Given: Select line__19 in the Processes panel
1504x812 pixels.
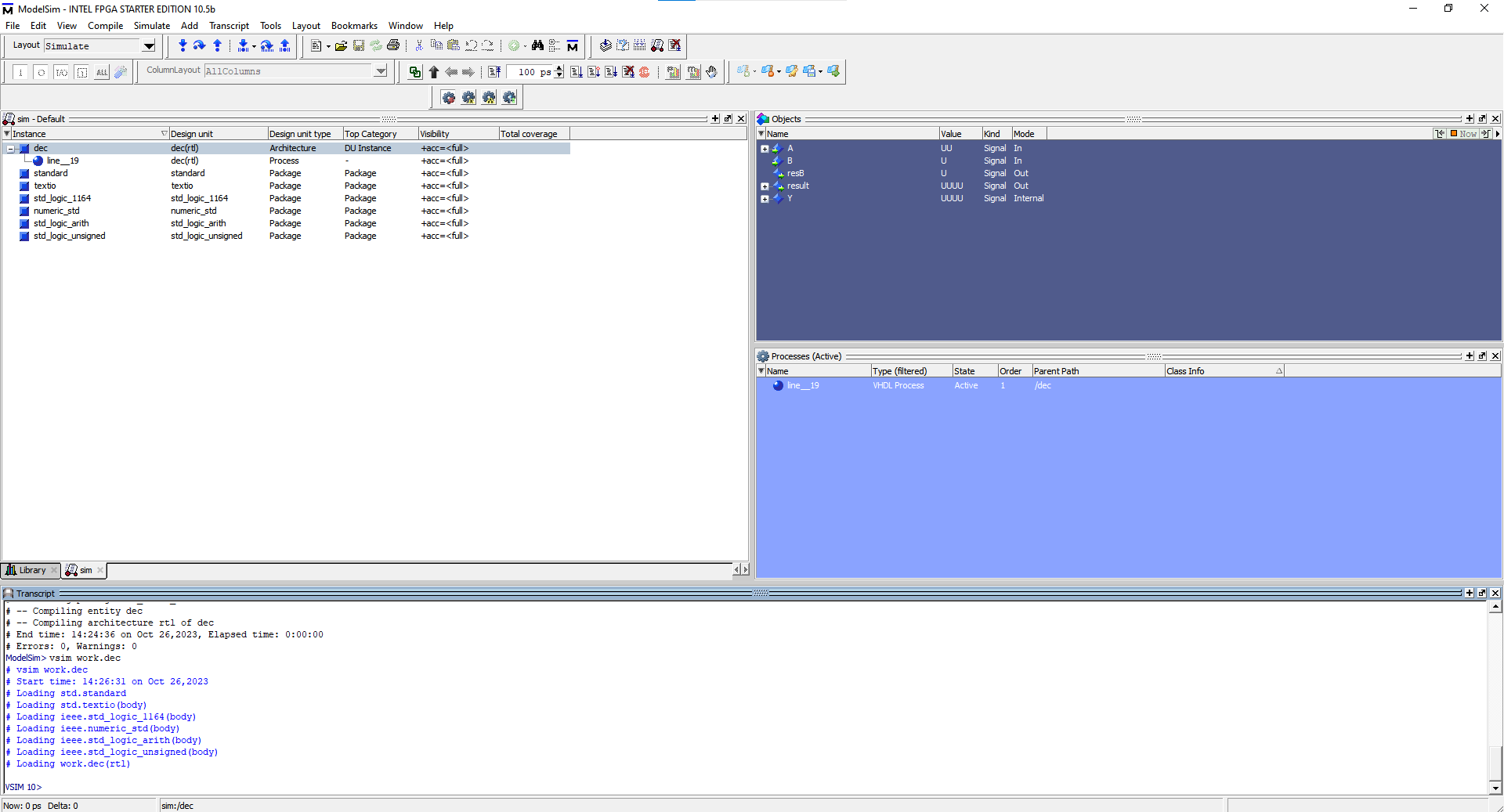Looking at the screenshot, I should point(803,385).
